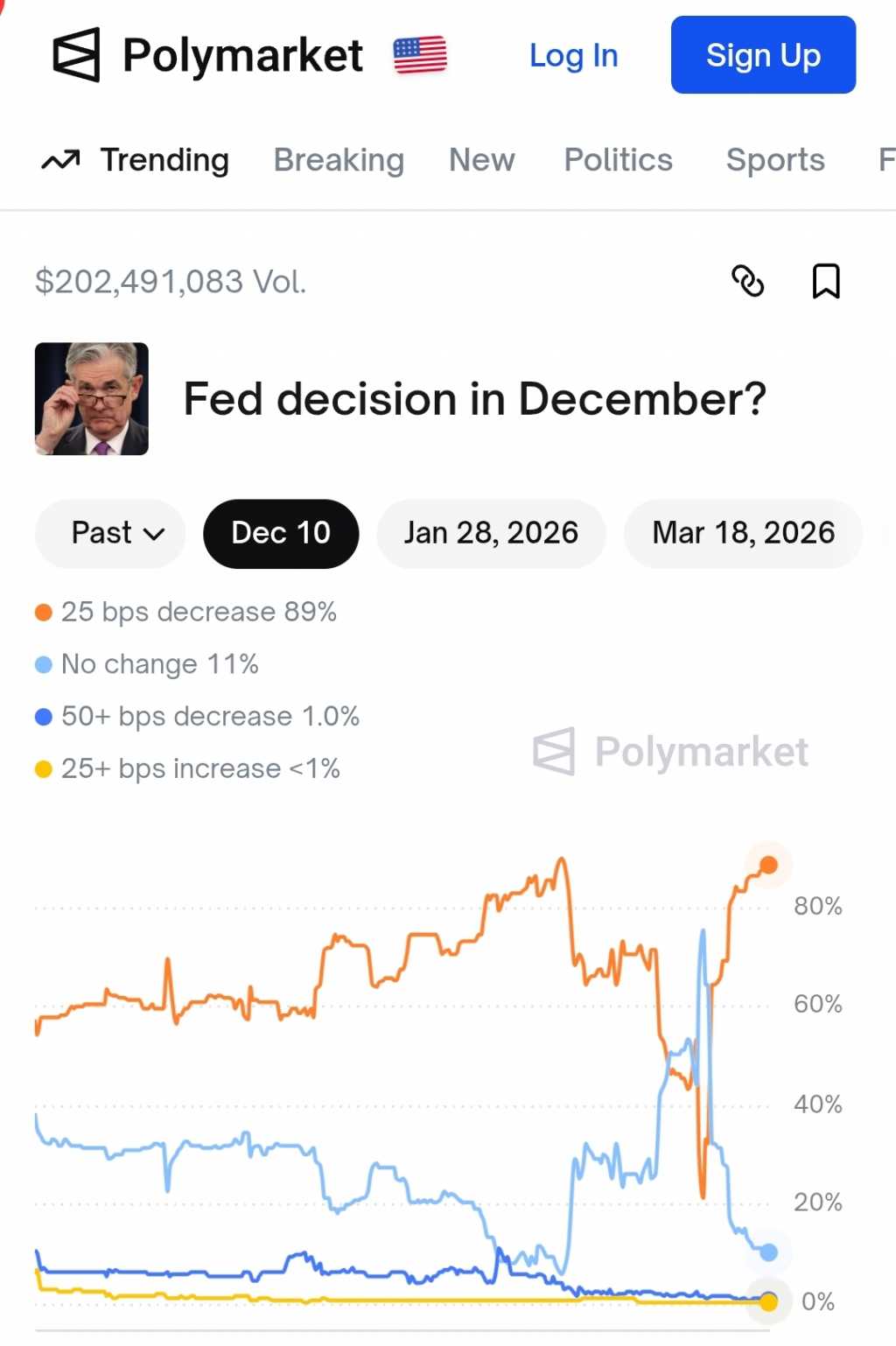This screenshot has width=896, height=1346.
Task: Copy the market link icon
Action: click(x=747, y=281)
